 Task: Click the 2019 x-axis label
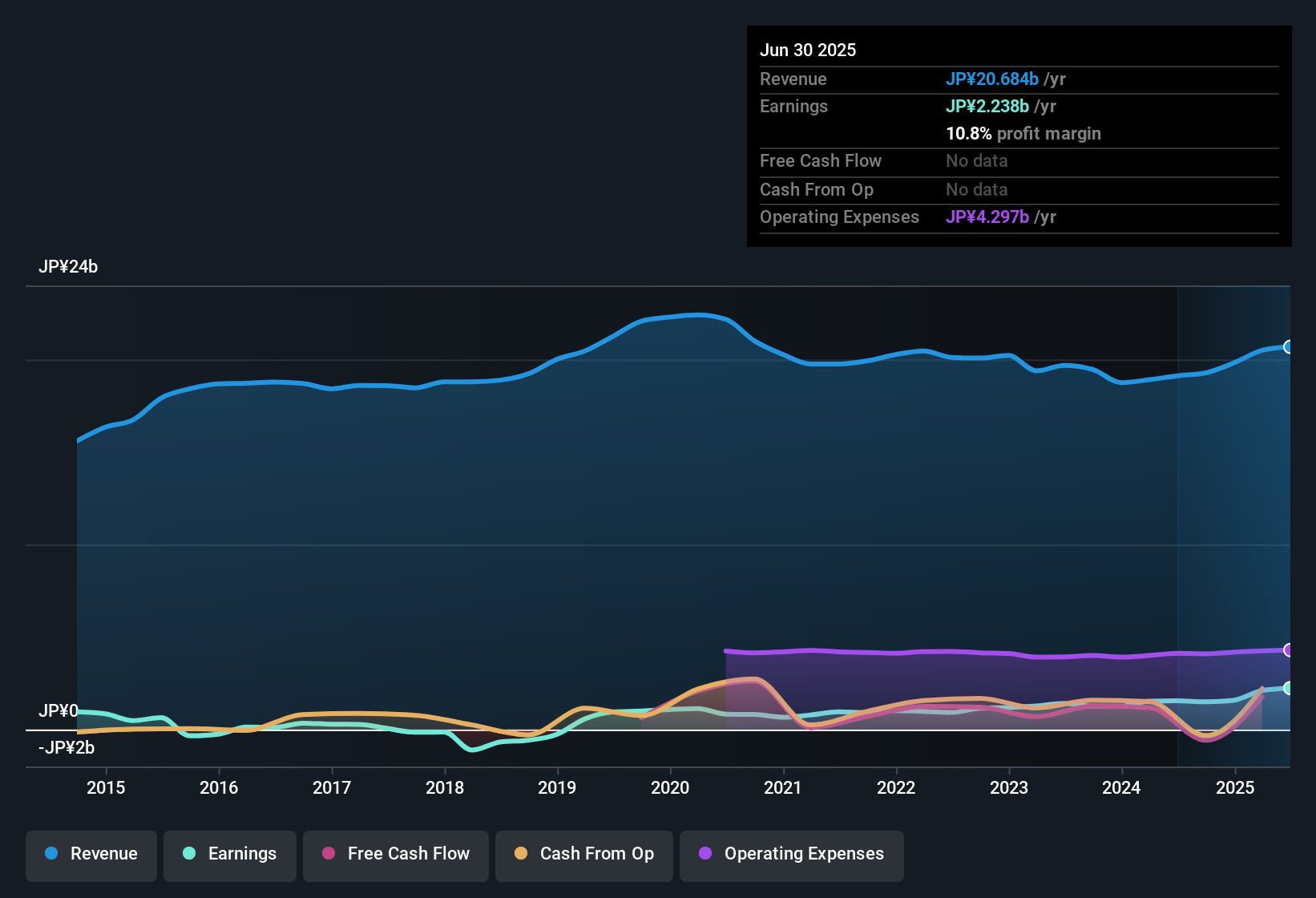pos(557,787)
